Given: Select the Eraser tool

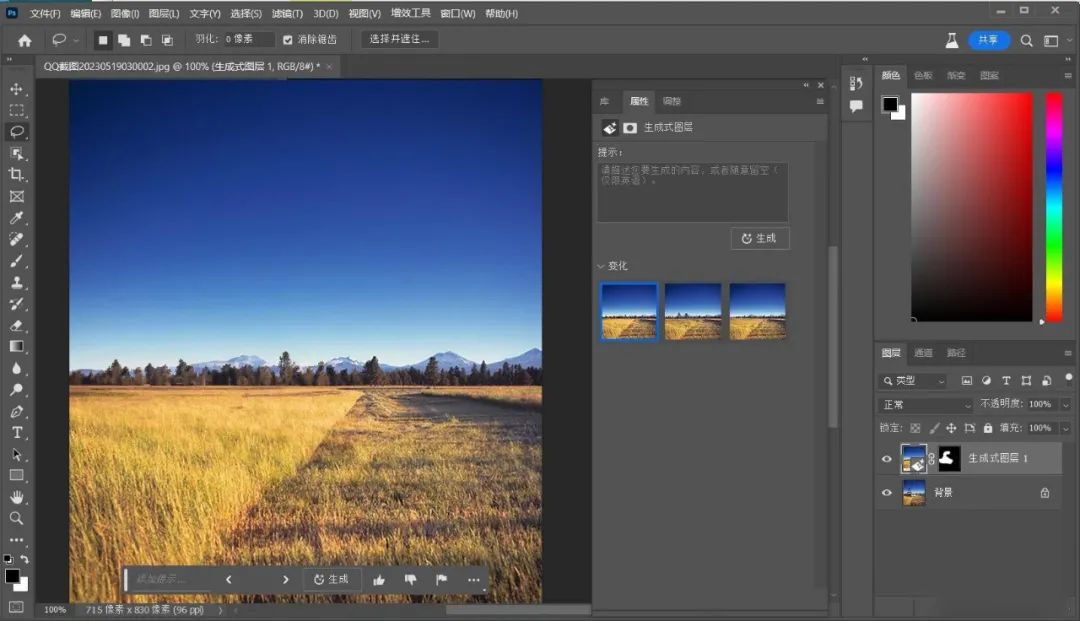Looking at the screenshot, I should tap(17, 325).
